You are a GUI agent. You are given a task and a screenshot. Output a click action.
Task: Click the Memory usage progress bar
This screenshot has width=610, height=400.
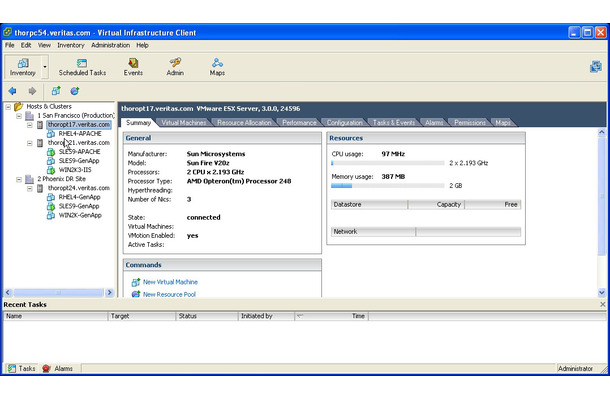[x=387, y=186]
